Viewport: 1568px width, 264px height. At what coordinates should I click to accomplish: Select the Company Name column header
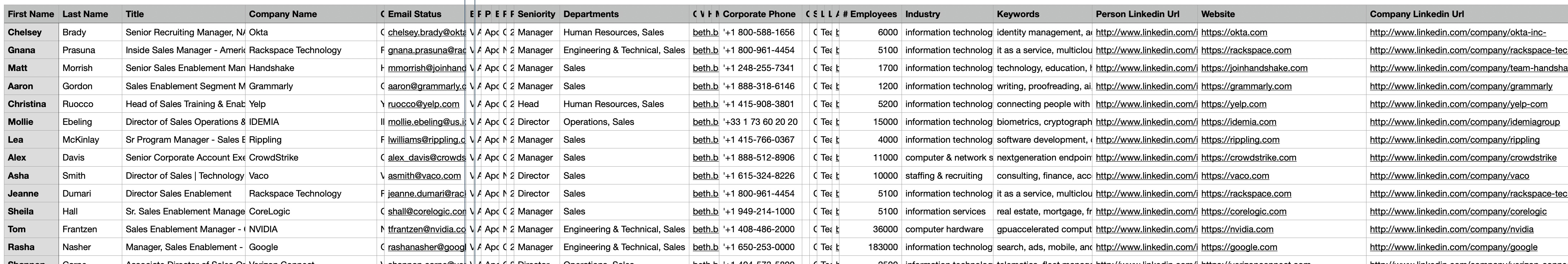(x=282, y=14)
